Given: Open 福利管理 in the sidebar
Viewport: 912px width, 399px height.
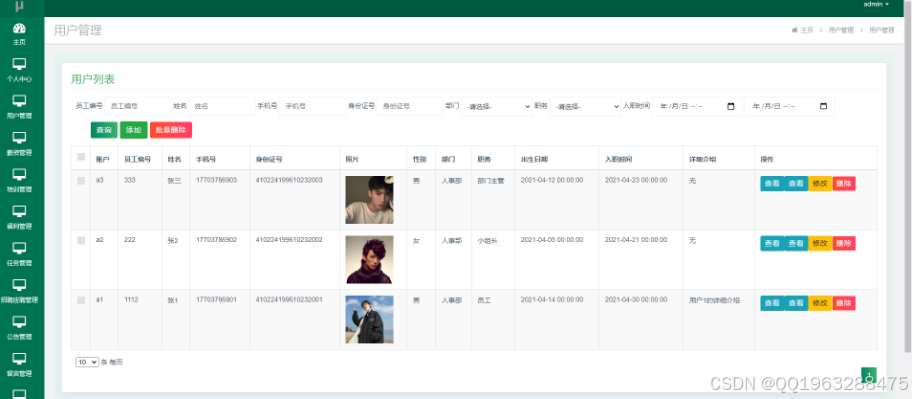Looking at the screenshot, I should (19, 218).
